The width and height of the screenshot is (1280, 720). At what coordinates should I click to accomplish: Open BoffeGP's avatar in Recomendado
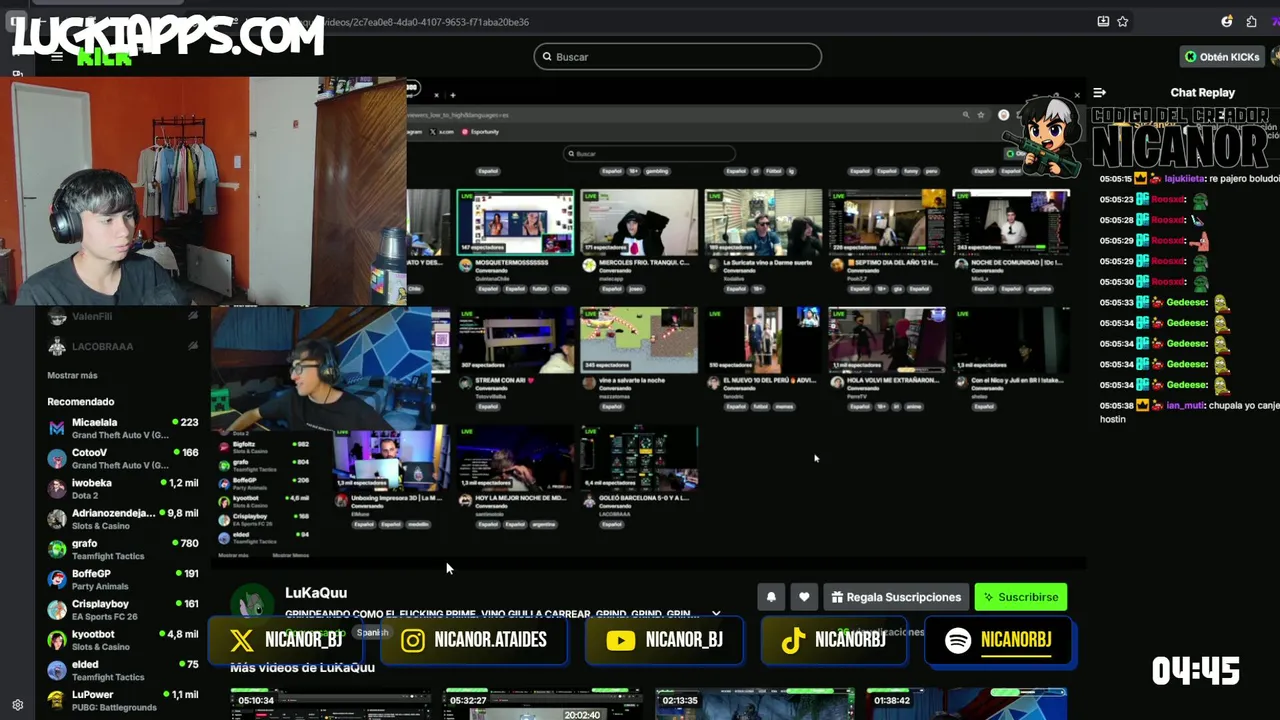(57, 579)
